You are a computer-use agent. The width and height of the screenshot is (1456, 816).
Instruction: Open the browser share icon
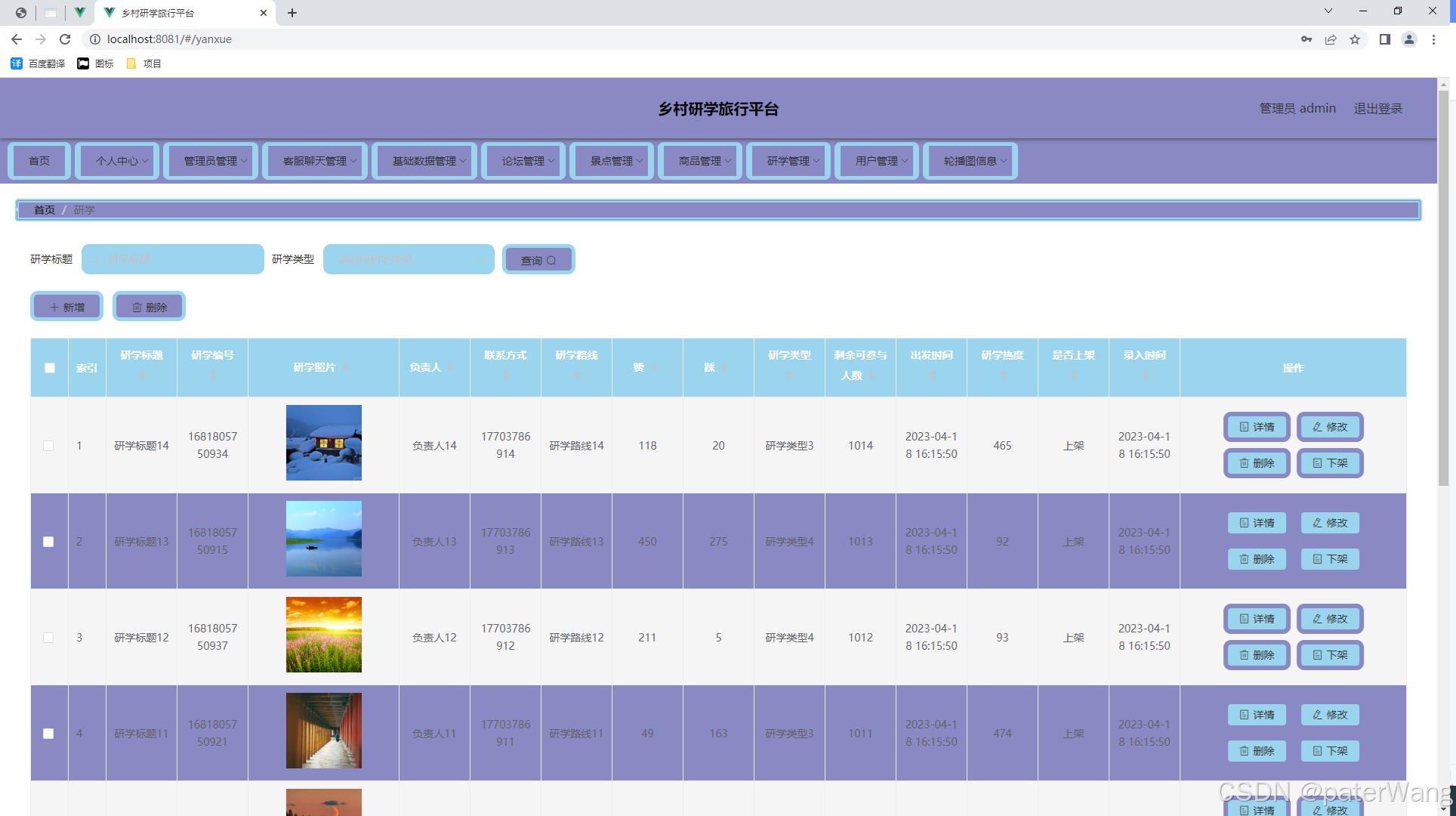pyautogui.click(x=1331, y=39)
